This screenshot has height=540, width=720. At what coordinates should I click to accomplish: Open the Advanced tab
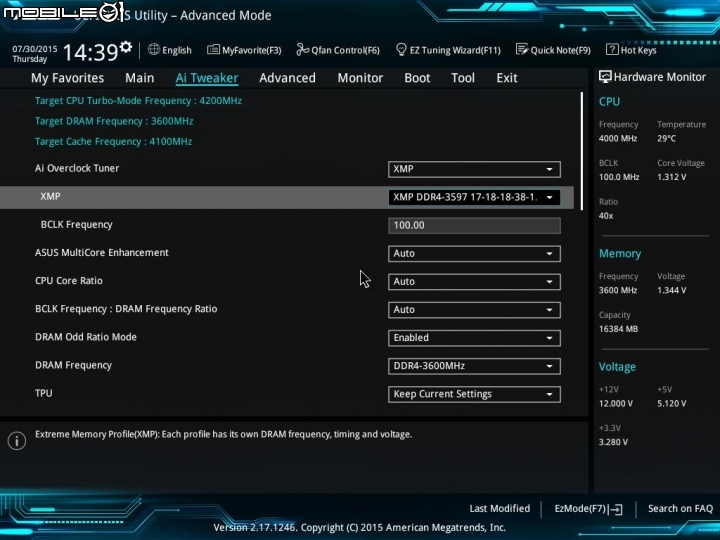(x=287, y=78)
